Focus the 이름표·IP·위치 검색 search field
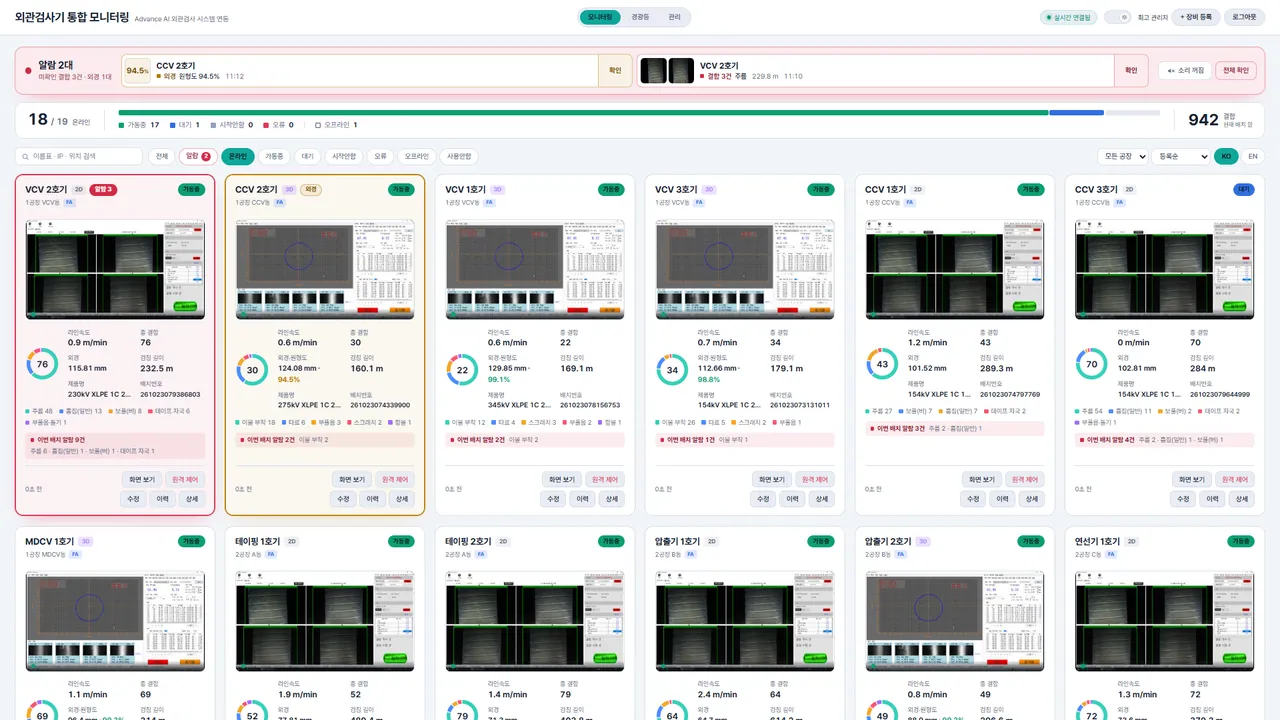Viewport: 1280px width, 720px height. pyautogui.click(x=80, y=156)
